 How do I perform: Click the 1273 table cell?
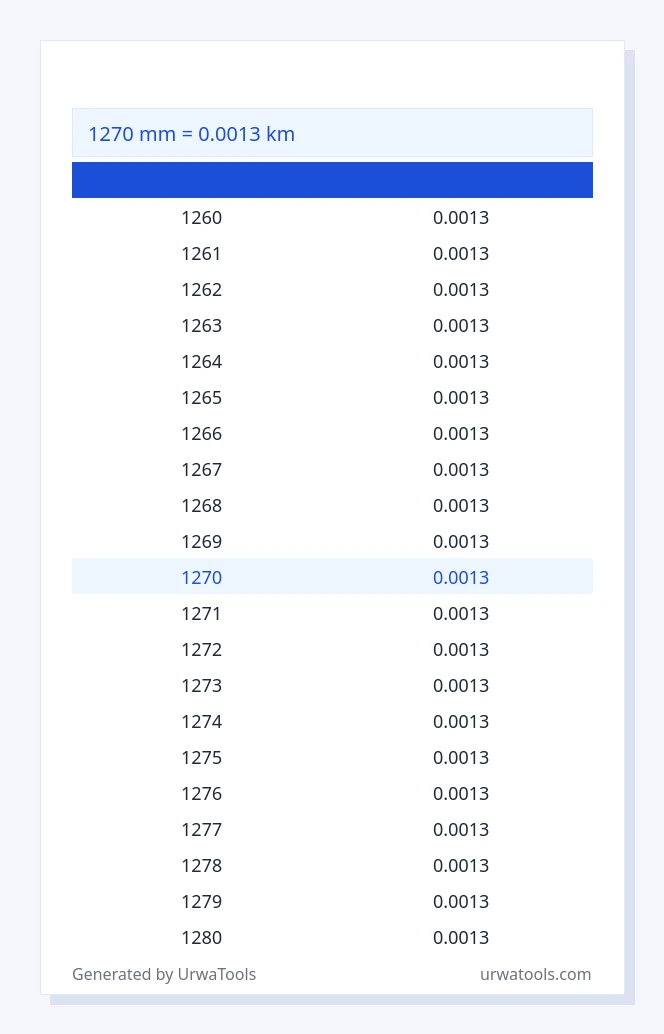(202, 686)
